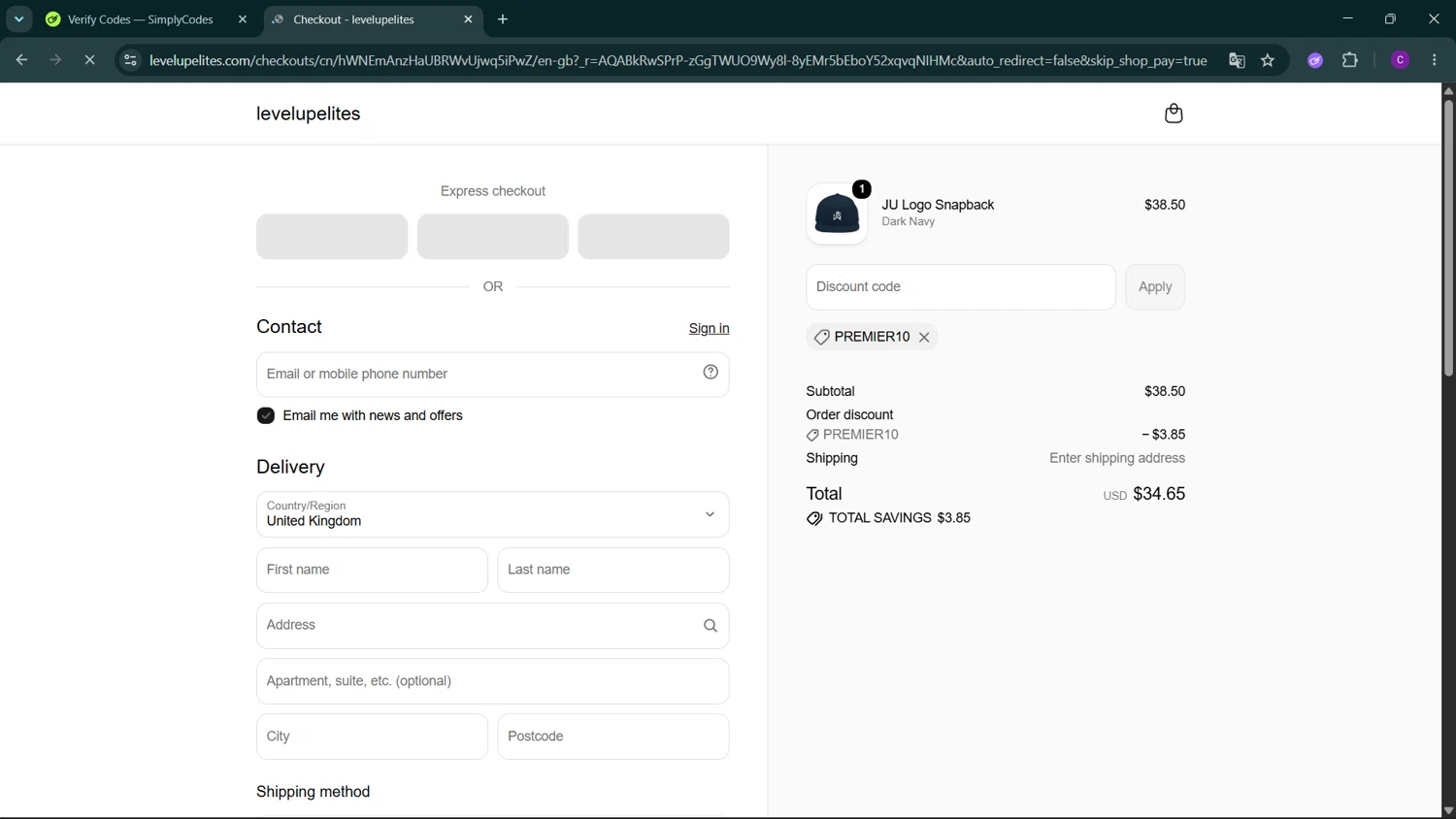
Task: Click the Shipping method heading
Action: 313,792
